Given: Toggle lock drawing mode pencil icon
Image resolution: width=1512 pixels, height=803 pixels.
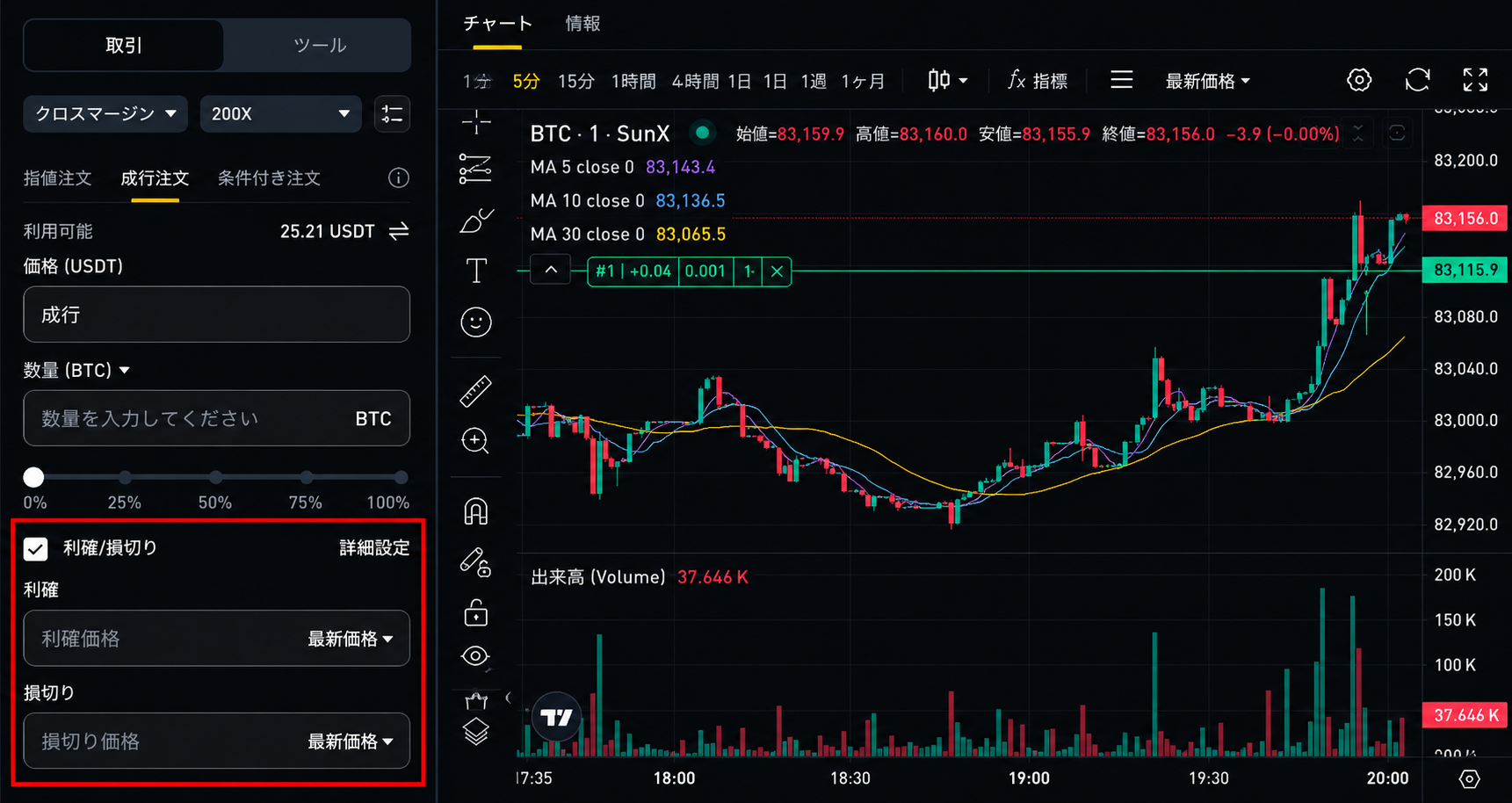Looking at the screenshot, I should 475,562.
